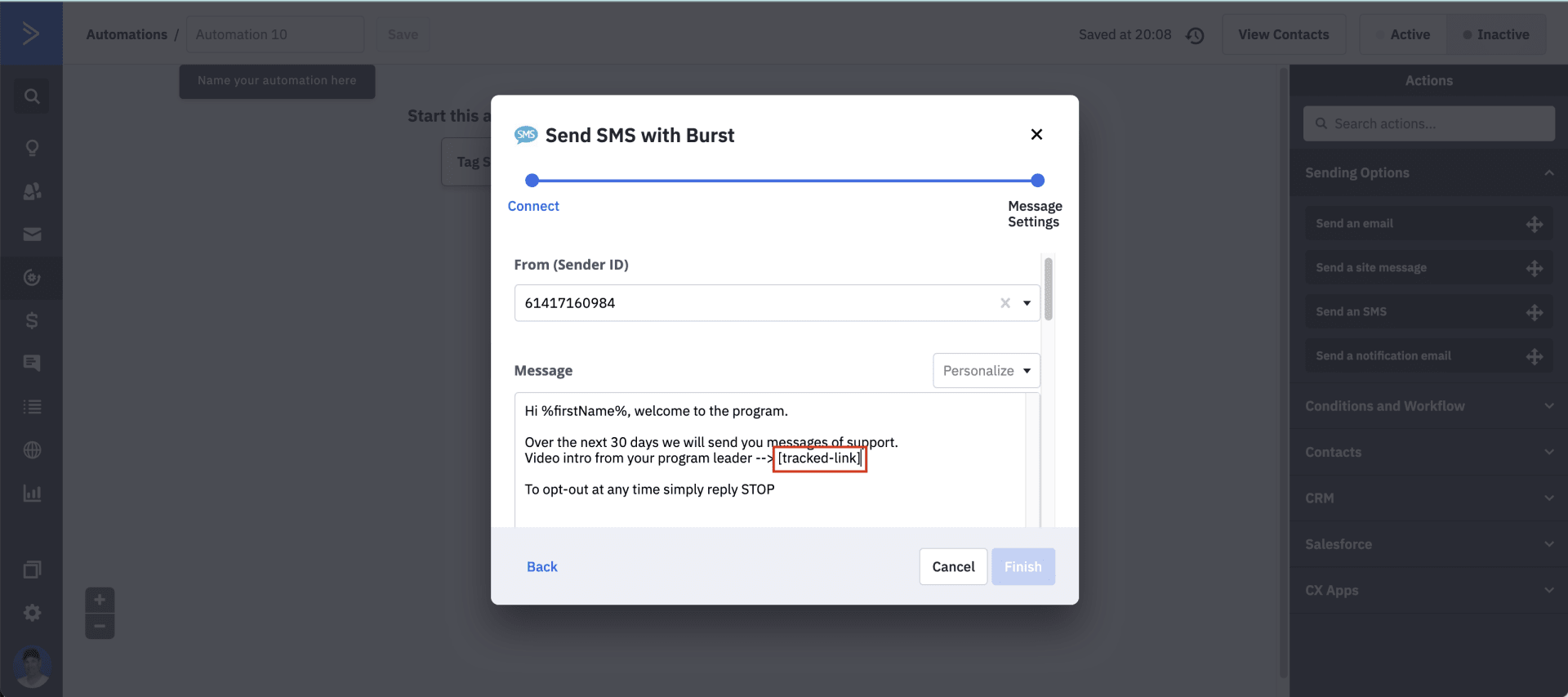Image resolution: width=1568 pixels, height=697 pixels.
Task: Click the Finish button
Action: tap(1023, 567)
